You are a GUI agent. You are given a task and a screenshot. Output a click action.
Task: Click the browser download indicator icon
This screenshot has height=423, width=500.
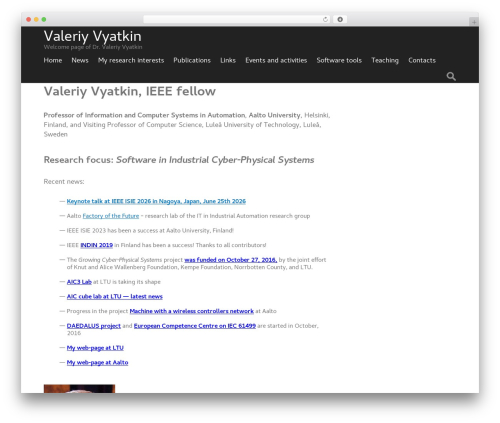coord(340,19)
